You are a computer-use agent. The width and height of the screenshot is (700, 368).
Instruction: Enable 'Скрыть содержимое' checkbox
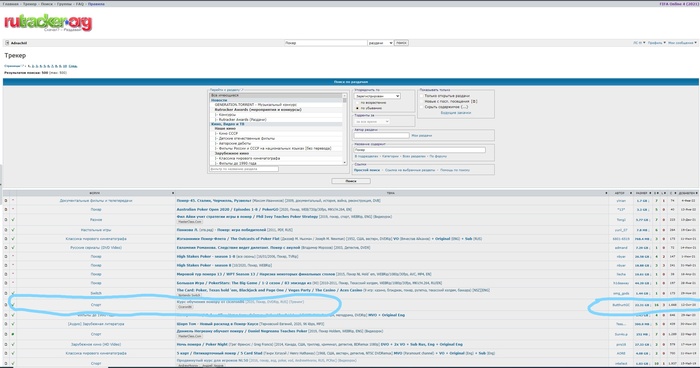coord(421,107)
